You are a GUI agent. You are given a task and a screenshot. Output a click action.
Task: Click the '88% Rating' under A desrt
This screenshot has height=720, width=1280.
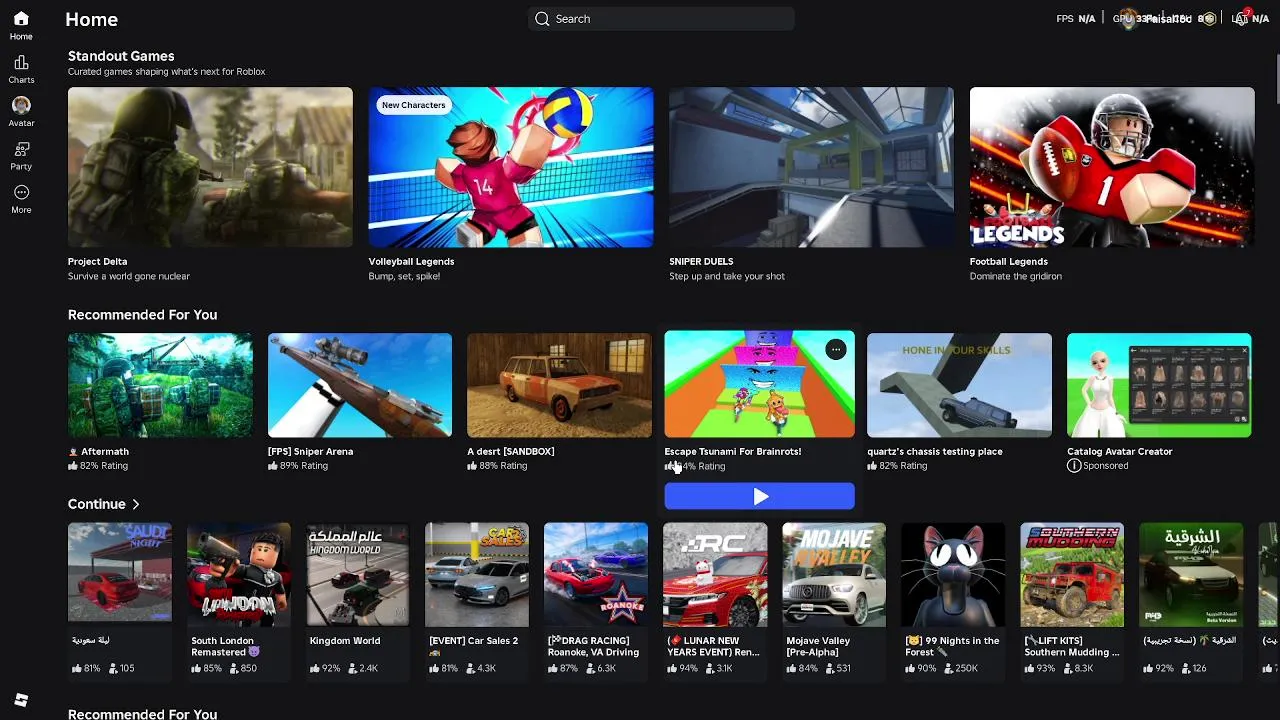(x=503, y=466)
